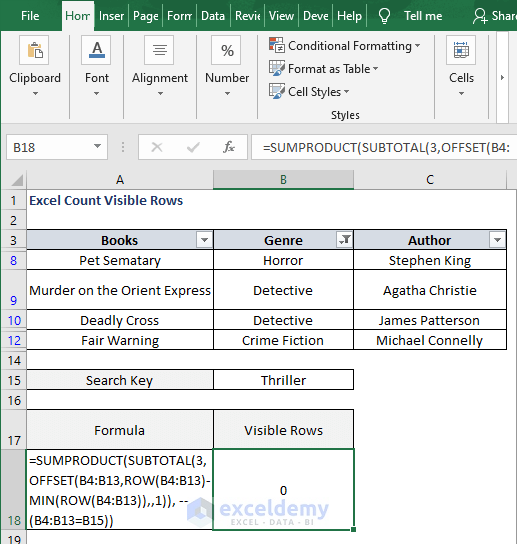517x544 pixels.
Task: Open the File tab
Action: [30, 16]
